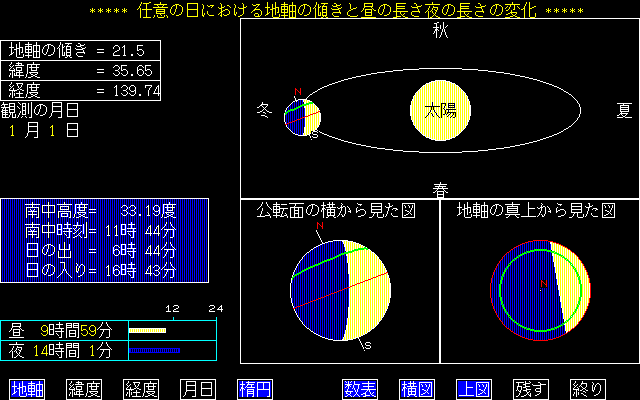
Task: Click the small Earth globe on the orbit ellipse
Action: (301, 116)
